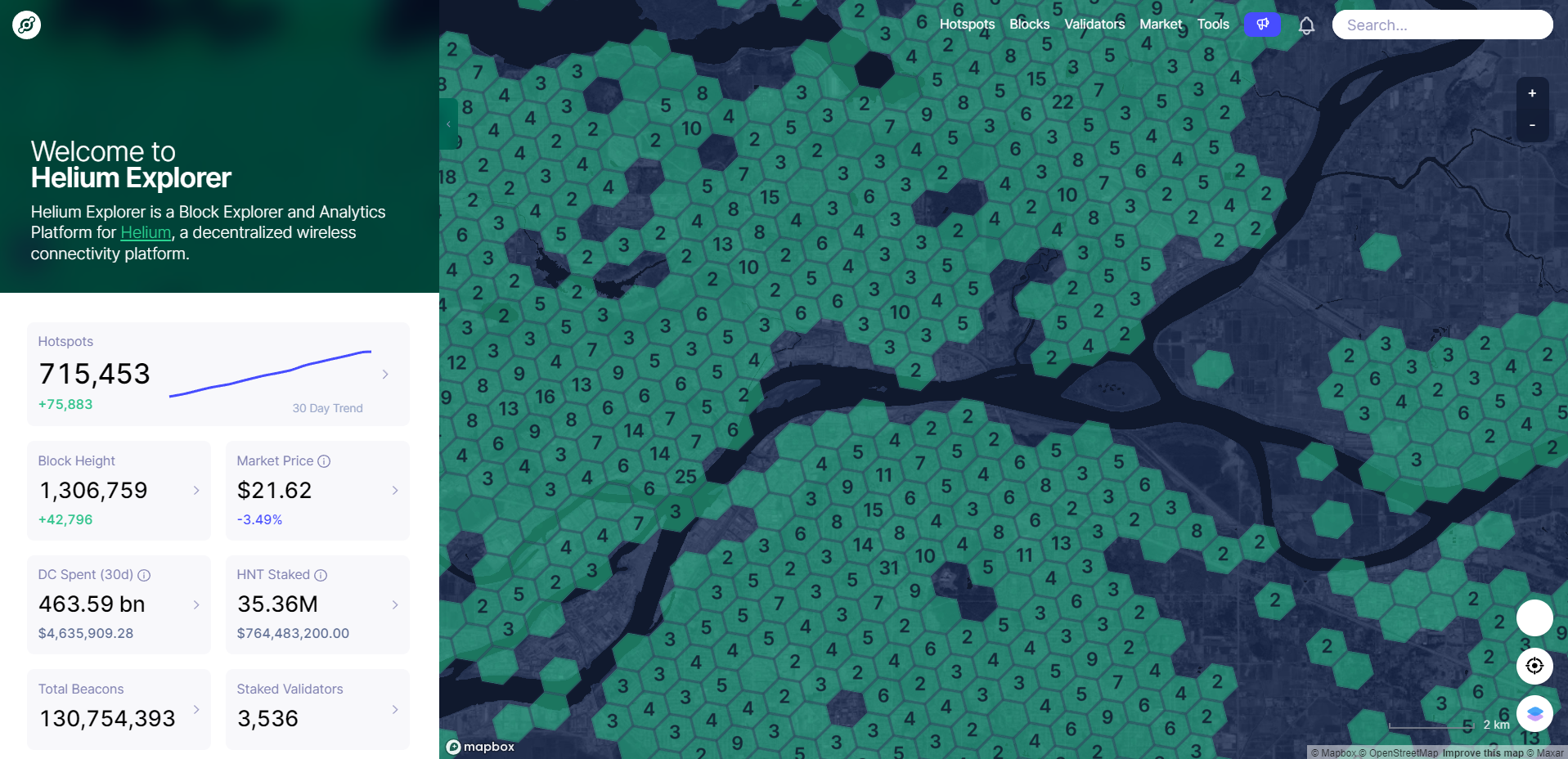Click the -3.49% price change text

click(259, 519)
